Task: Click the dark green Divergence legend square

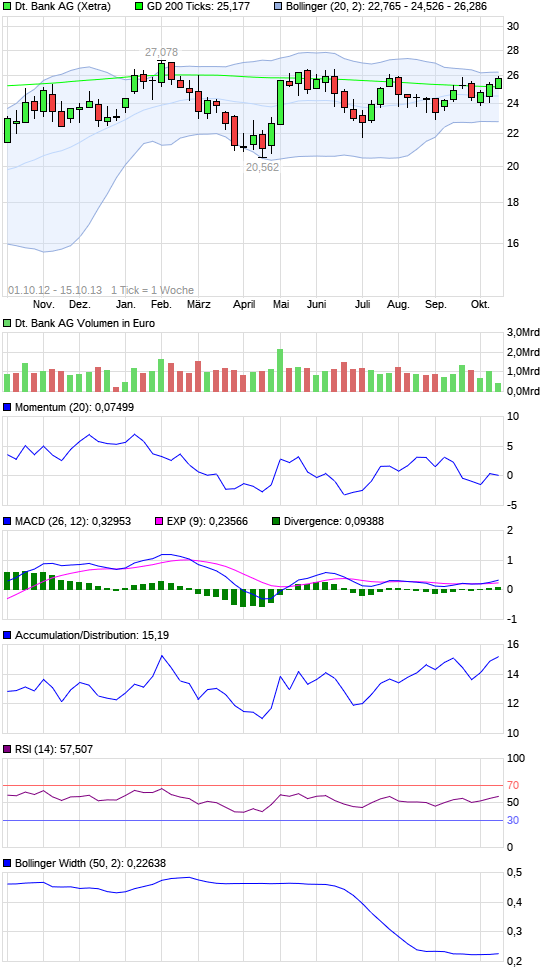Action: point(276,521)
